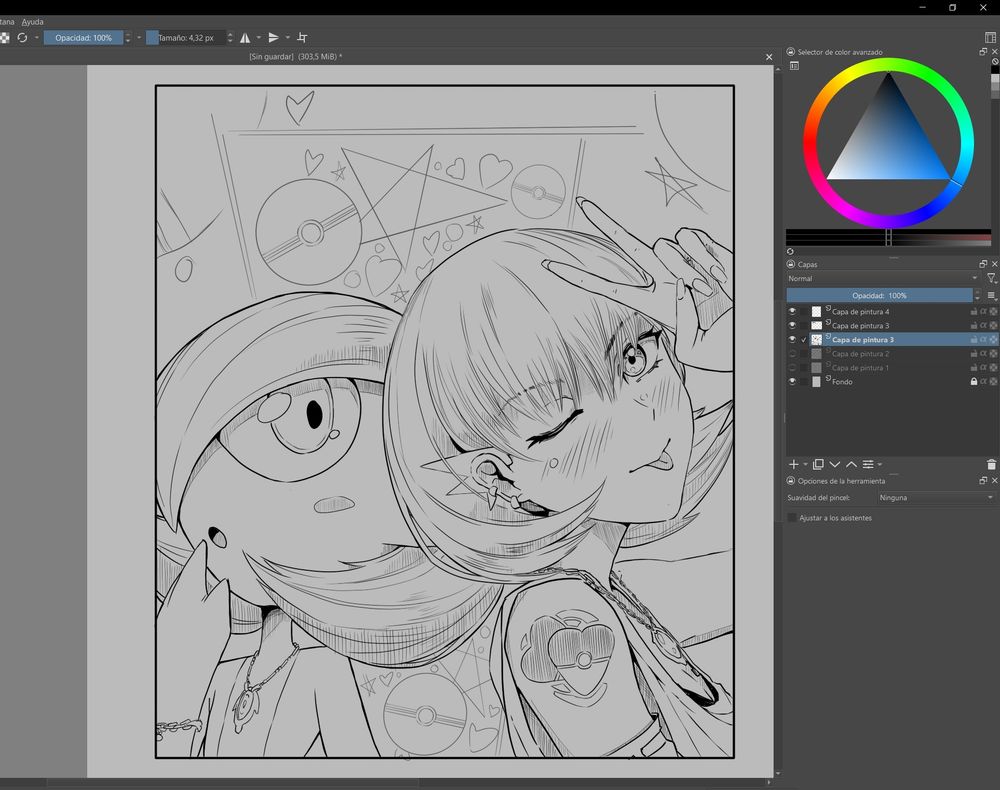This screenshot has height=790, width=1000.
Task: Enable Ajustar a los asistentes checkbox
Action: [792, 518]
